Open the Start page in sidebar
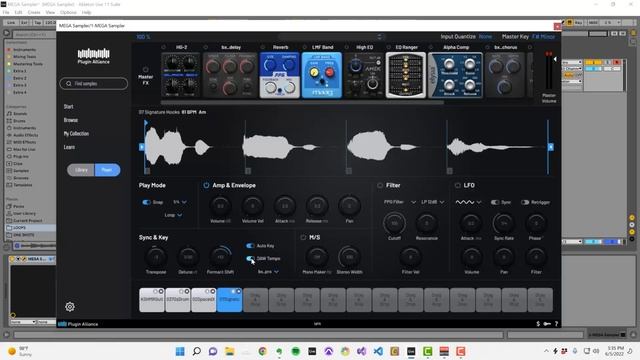 69,107
